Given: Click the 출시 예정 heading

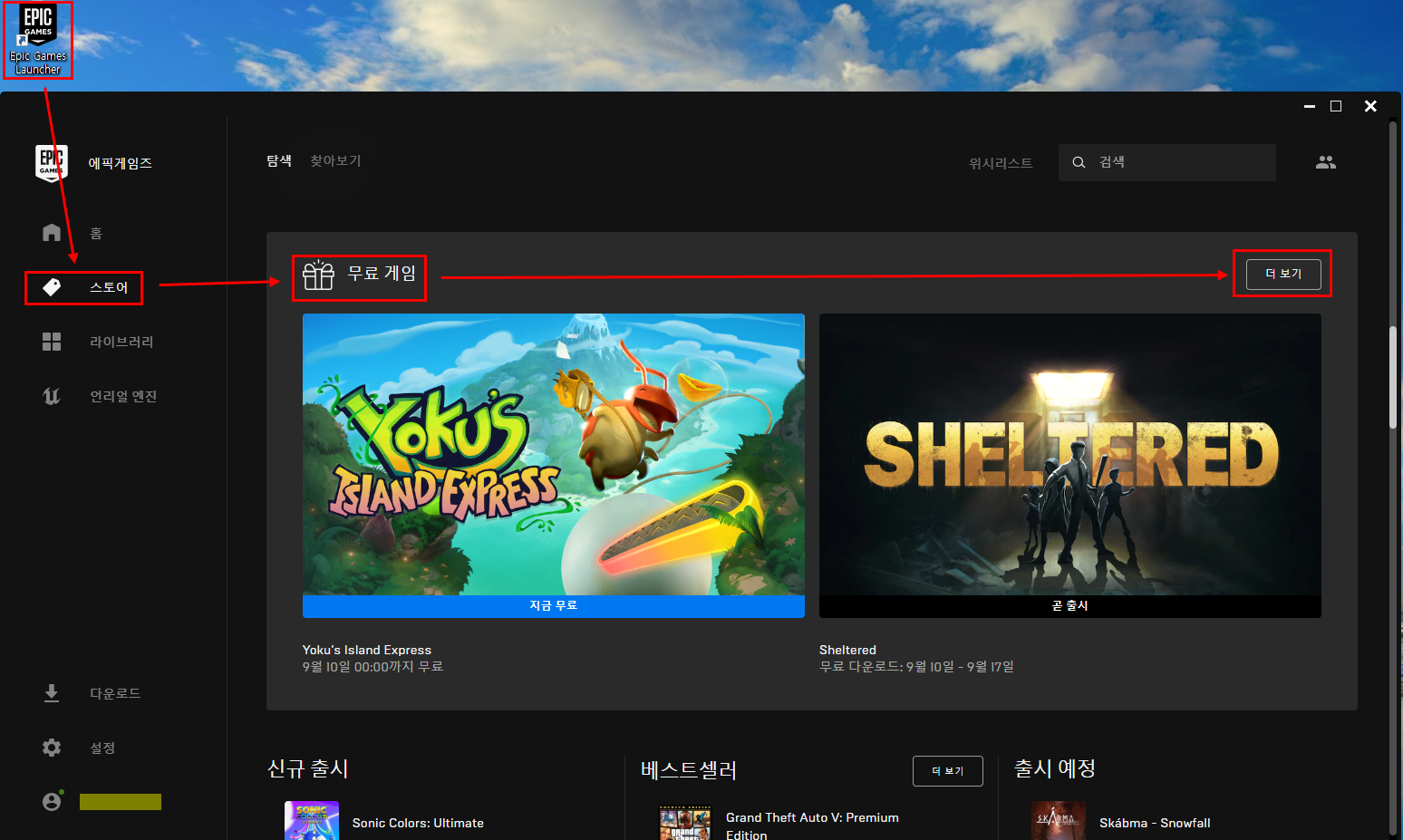Looking at the screenshot, I should [x=1055, y=768].
